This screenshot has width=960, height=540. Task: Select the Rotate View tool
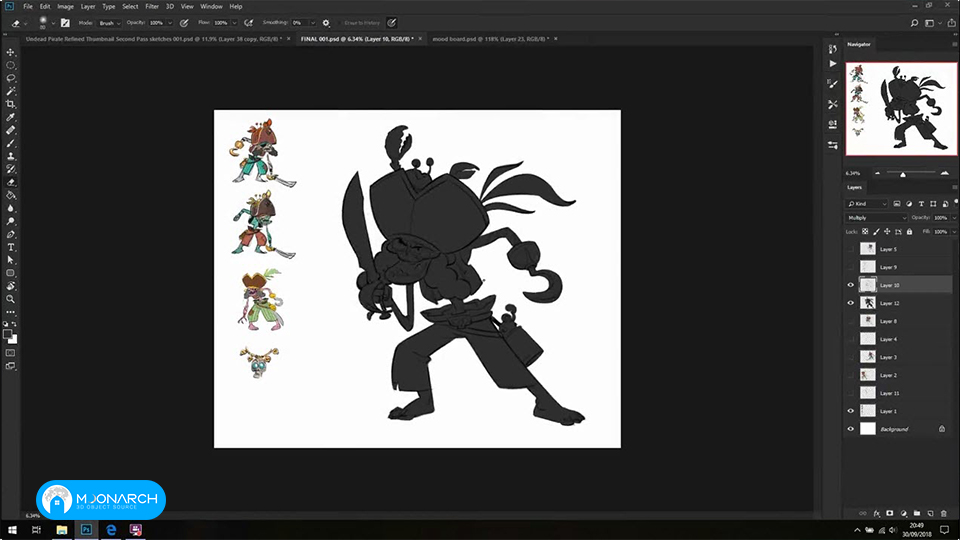[10, 286]
